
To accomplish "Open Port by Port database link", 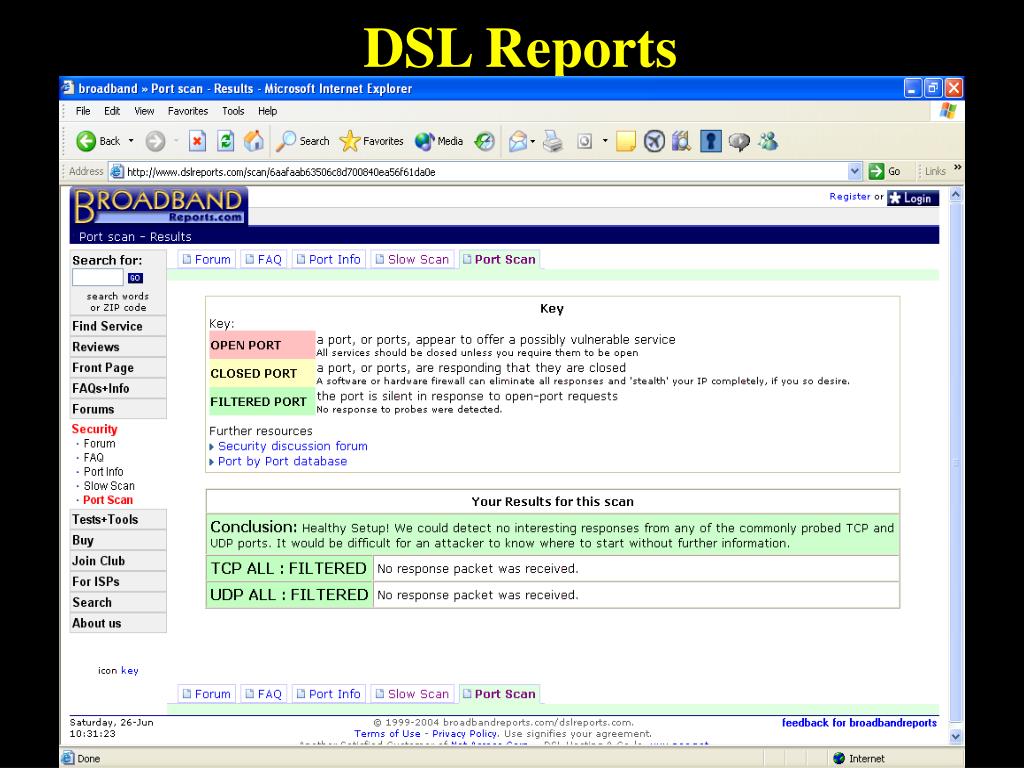I will [282, 461].
